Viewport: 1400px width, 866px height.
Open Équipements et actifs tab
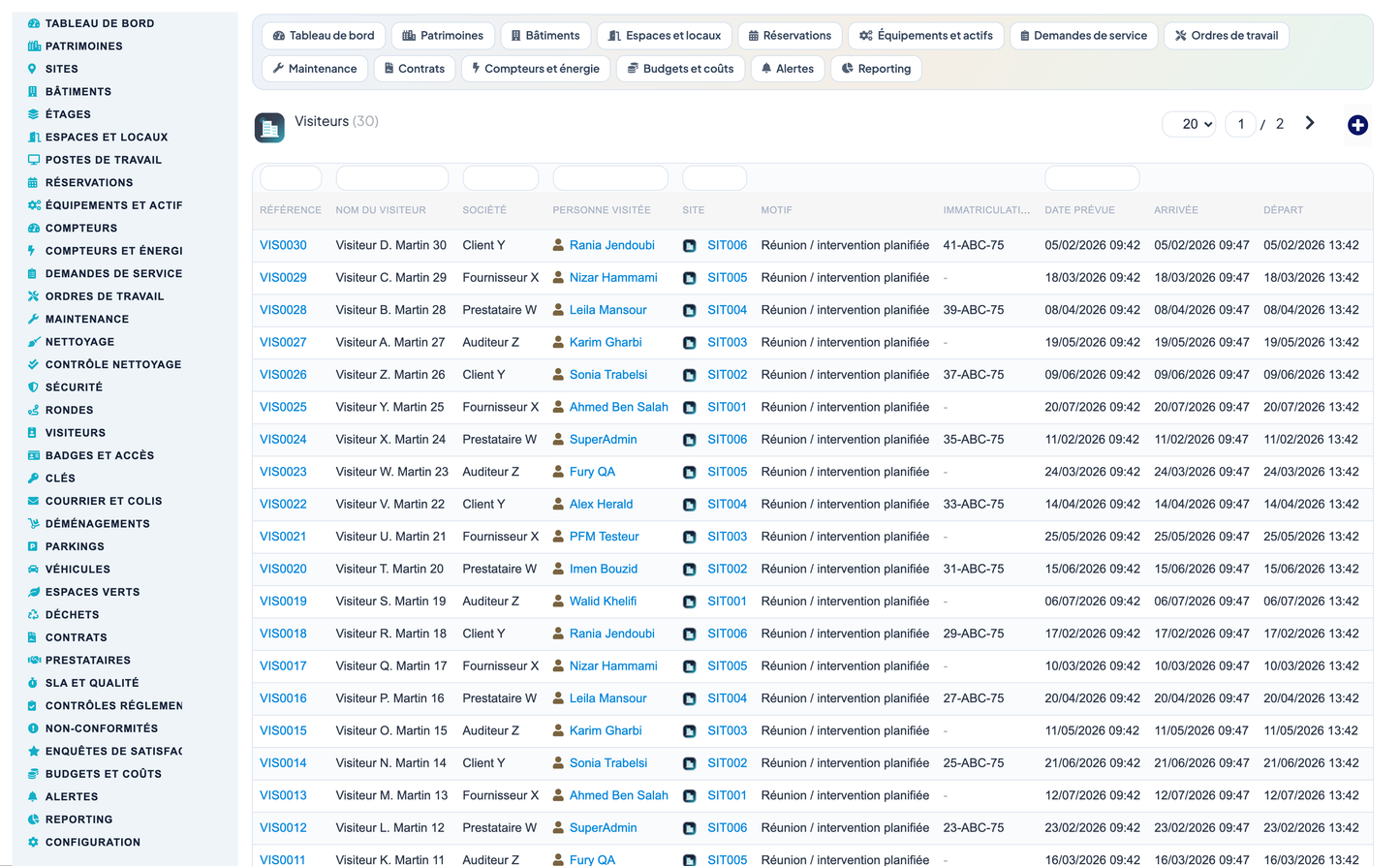click(925, 36)
